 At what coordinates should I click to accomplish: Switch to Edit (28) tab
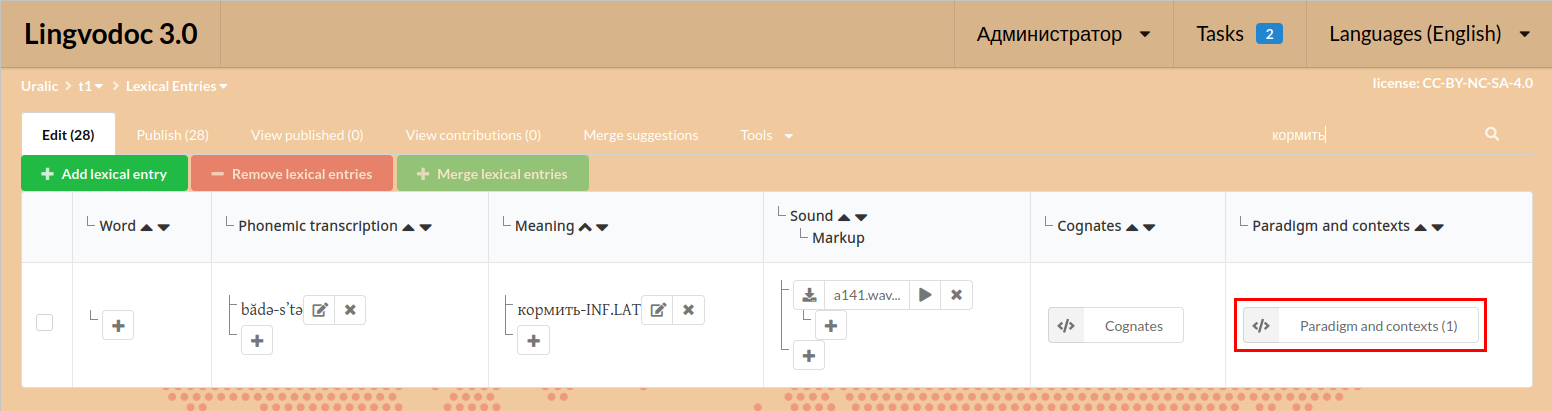(68, 135)
